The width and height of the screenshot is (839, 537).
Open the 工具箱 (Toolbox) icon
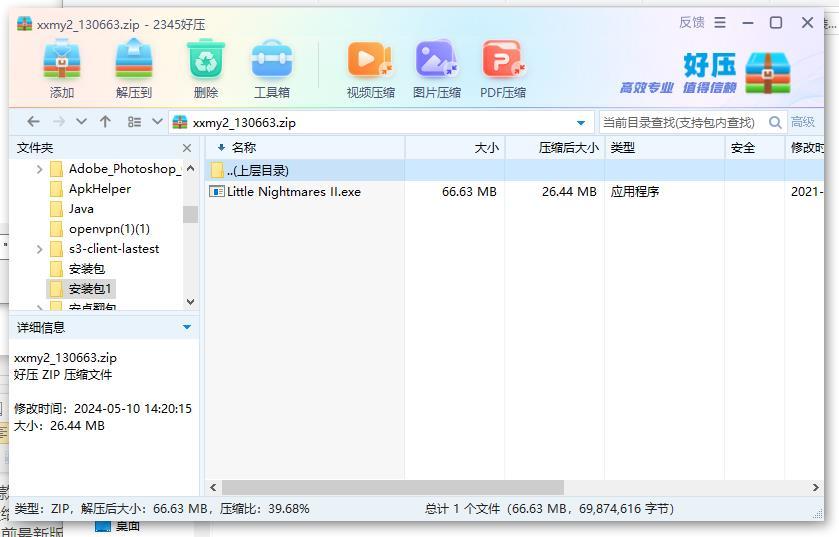point(272,60)
